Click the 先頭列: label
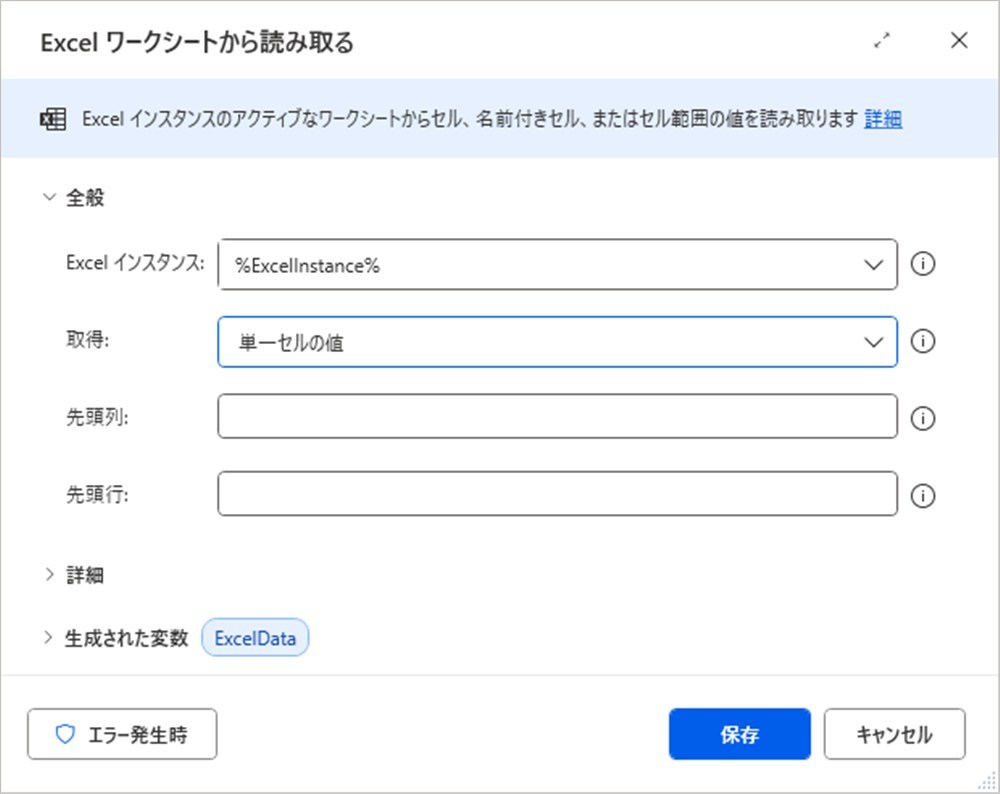The height and width of the screenshot is (794, 1000). point(97,417)
